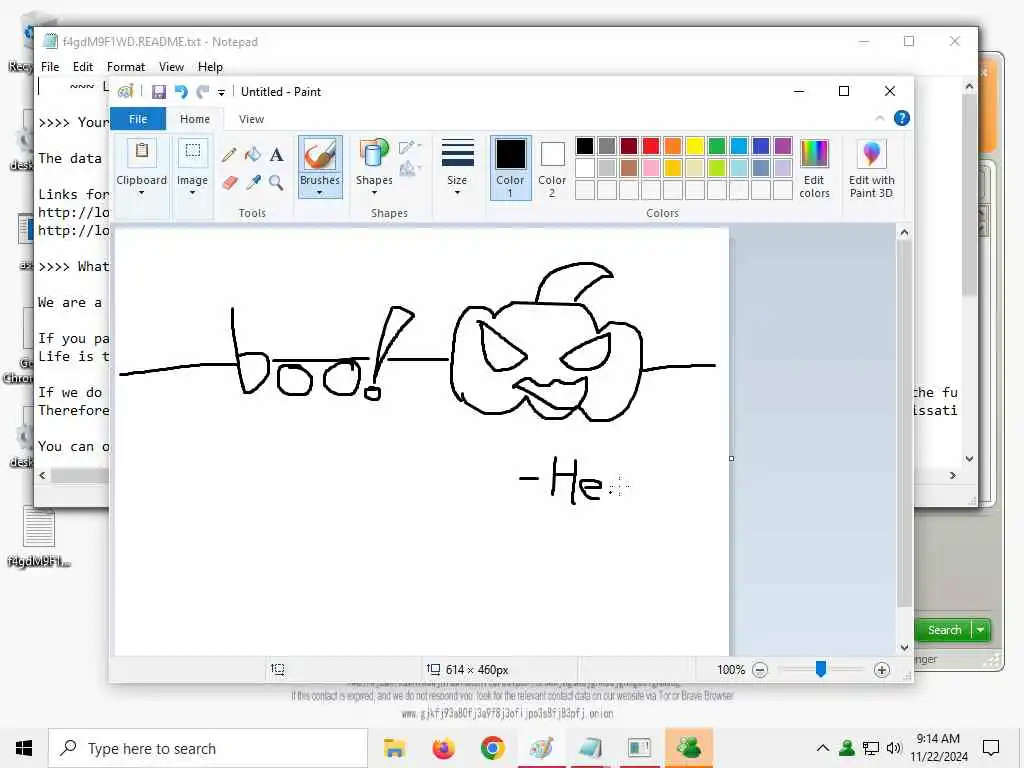This screenshot has height=768, width=1024.
Task: Pick the green color swatch
Action: [716, 146]
